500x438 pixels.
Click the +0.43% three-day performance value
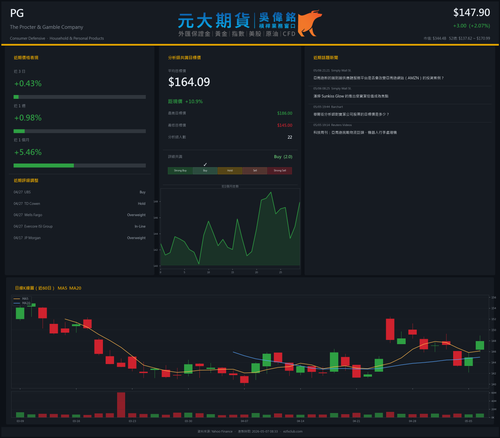click(x=28, y=83)
